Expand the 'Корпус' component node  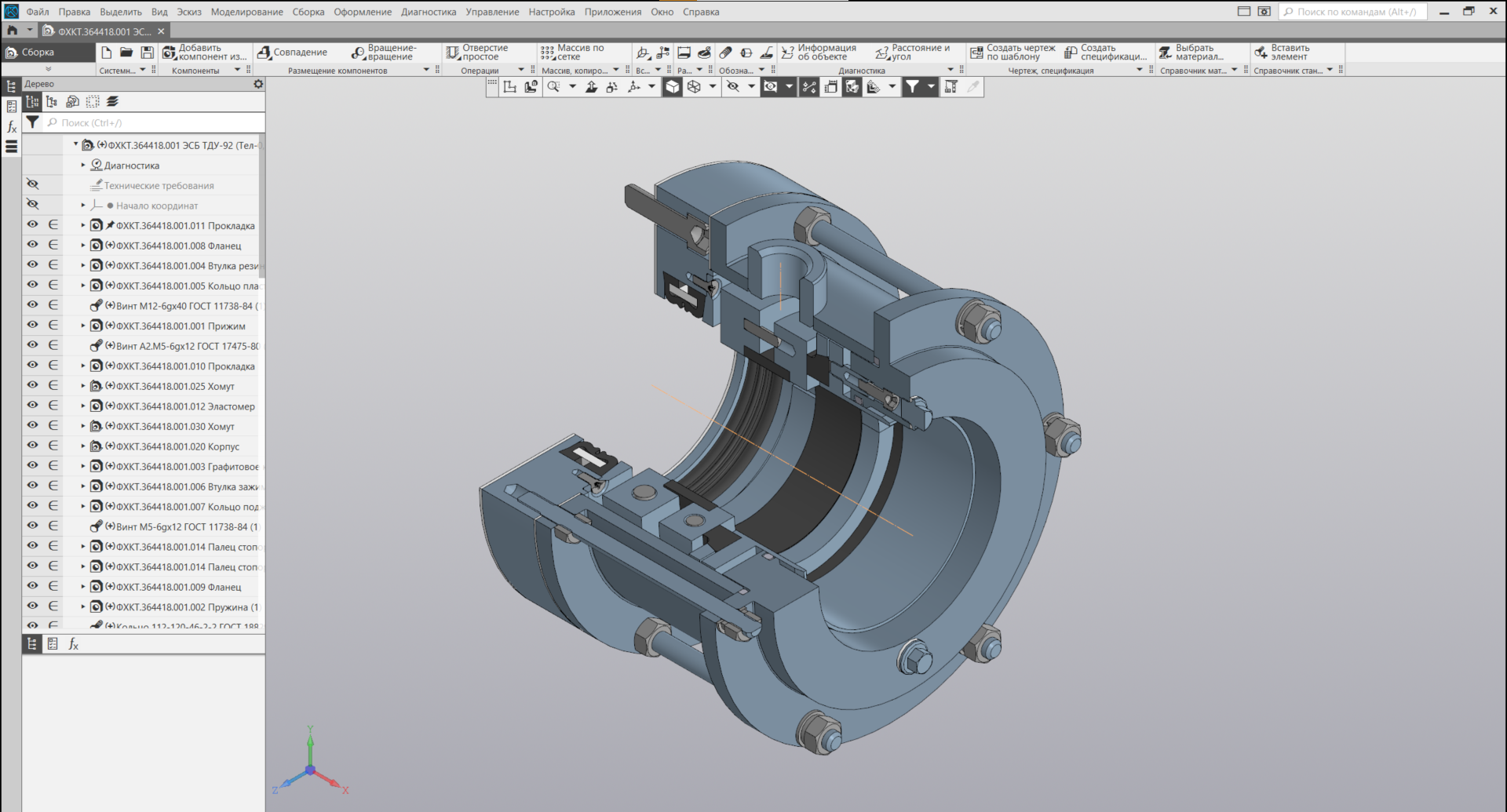(x=83, y=446)
